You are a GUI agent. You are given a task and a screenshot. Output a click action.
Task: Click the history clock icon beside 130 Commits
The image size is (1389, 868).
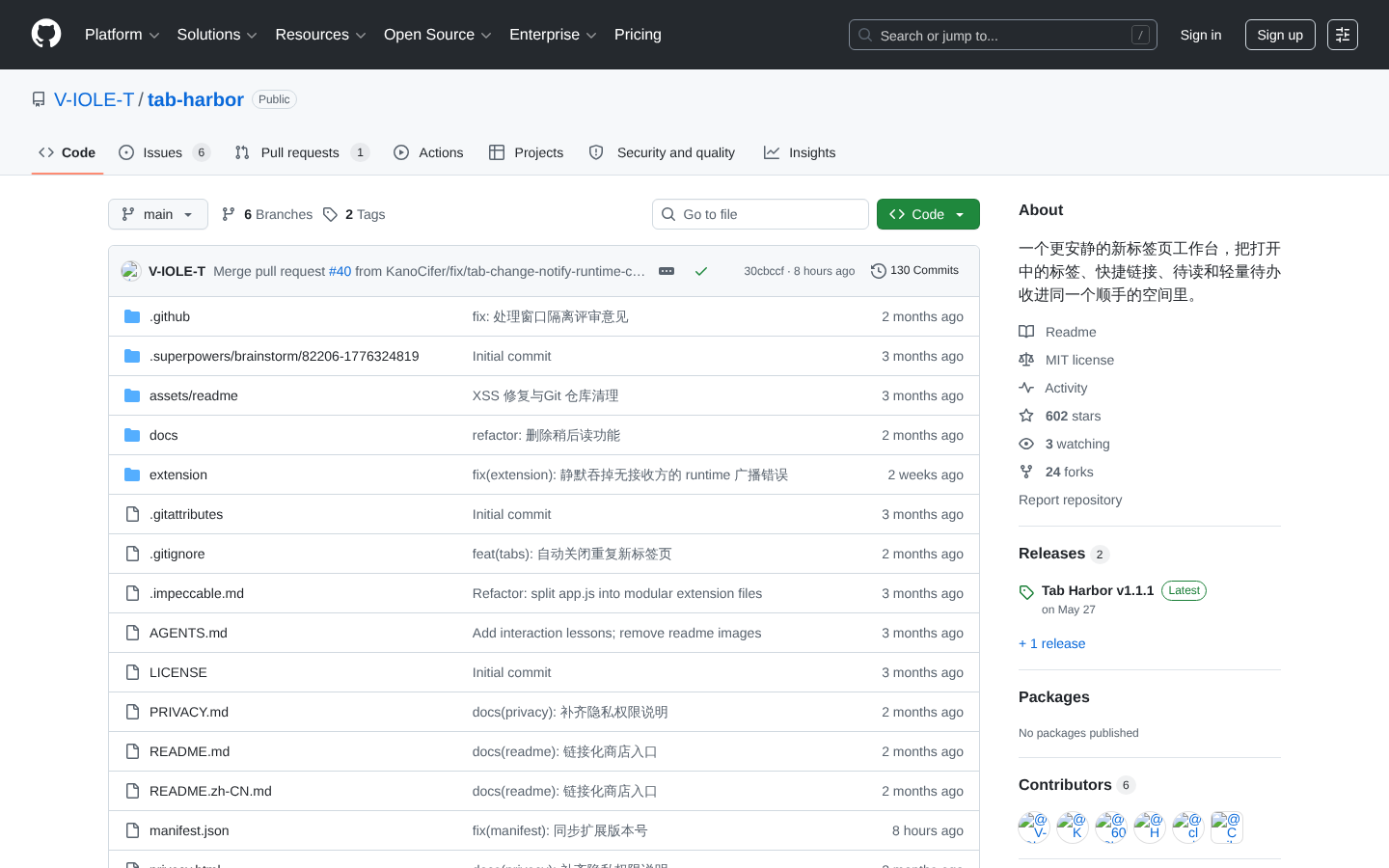[878, 271]
